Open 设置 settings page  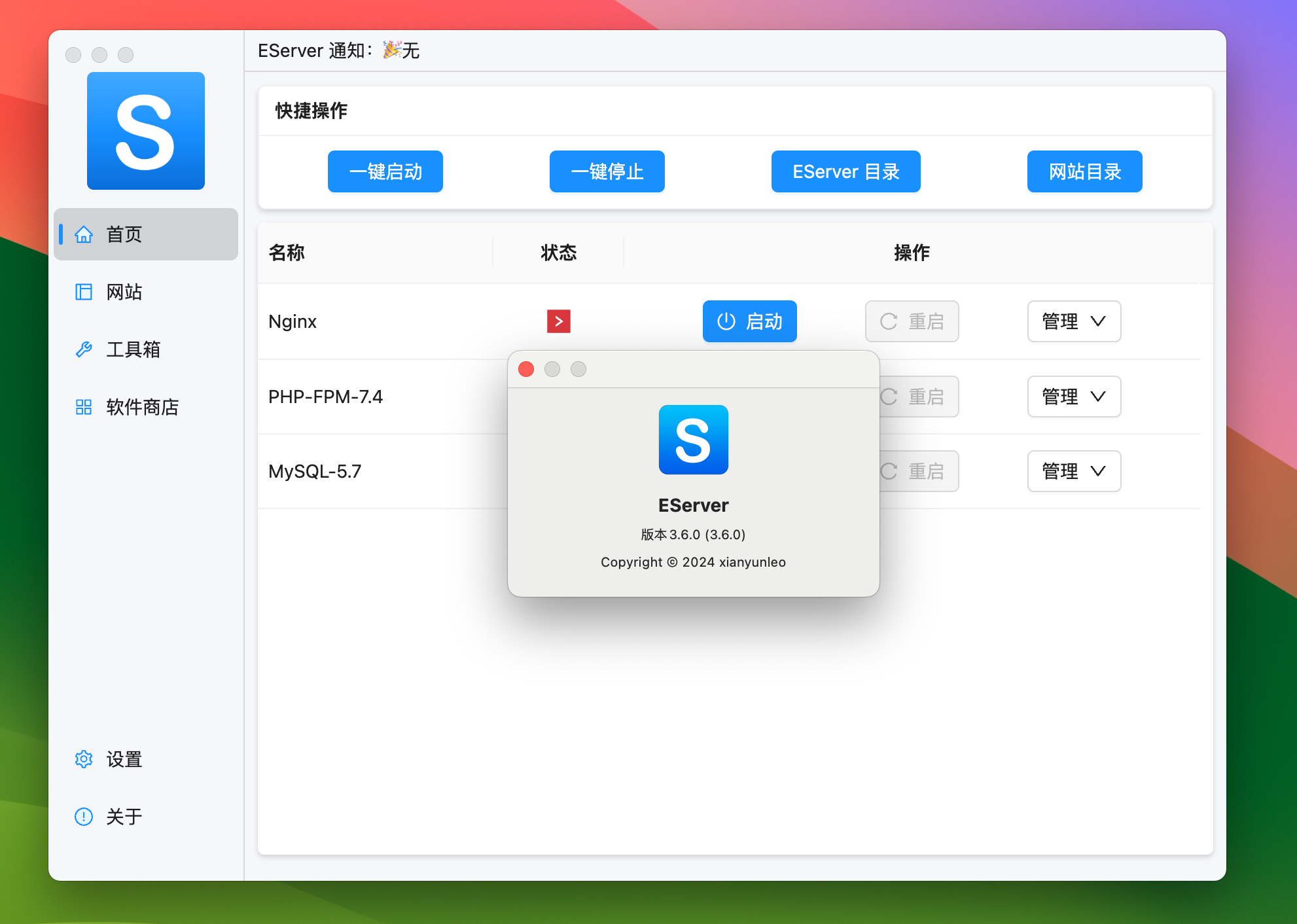click(x=146, y=759)
